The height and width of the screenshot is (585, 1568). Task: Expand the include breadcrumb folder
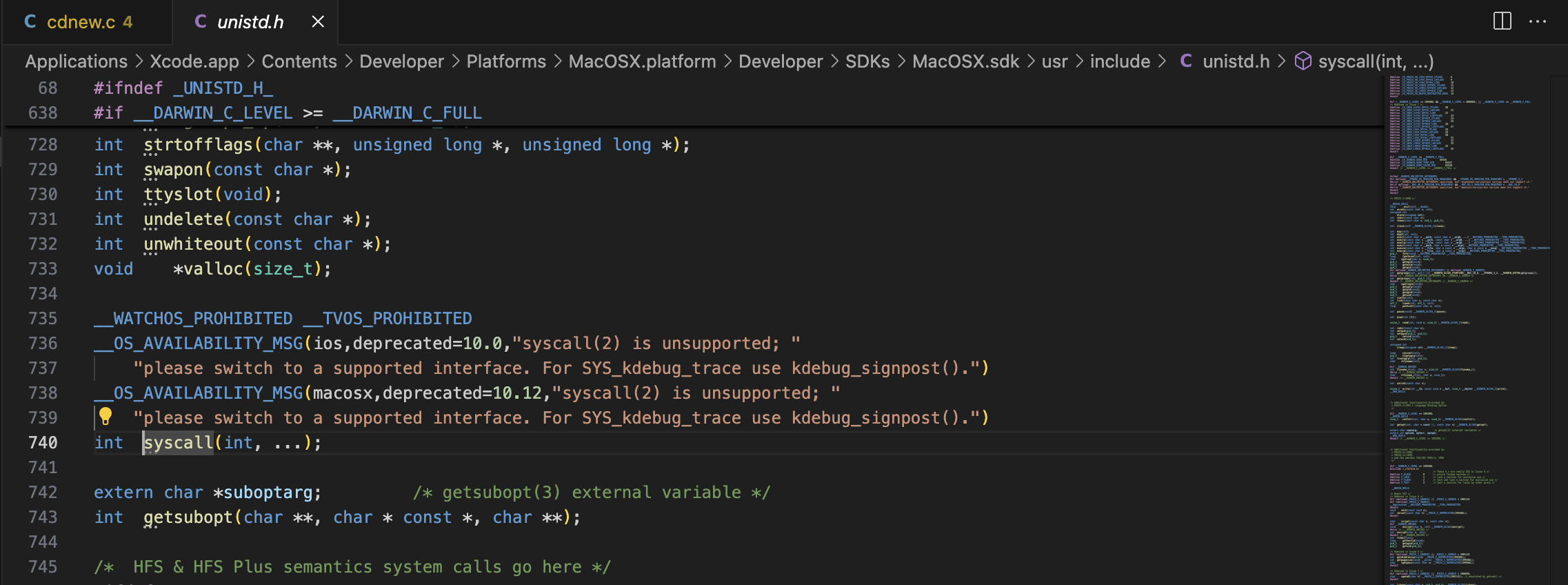[x=1119, y=61]
